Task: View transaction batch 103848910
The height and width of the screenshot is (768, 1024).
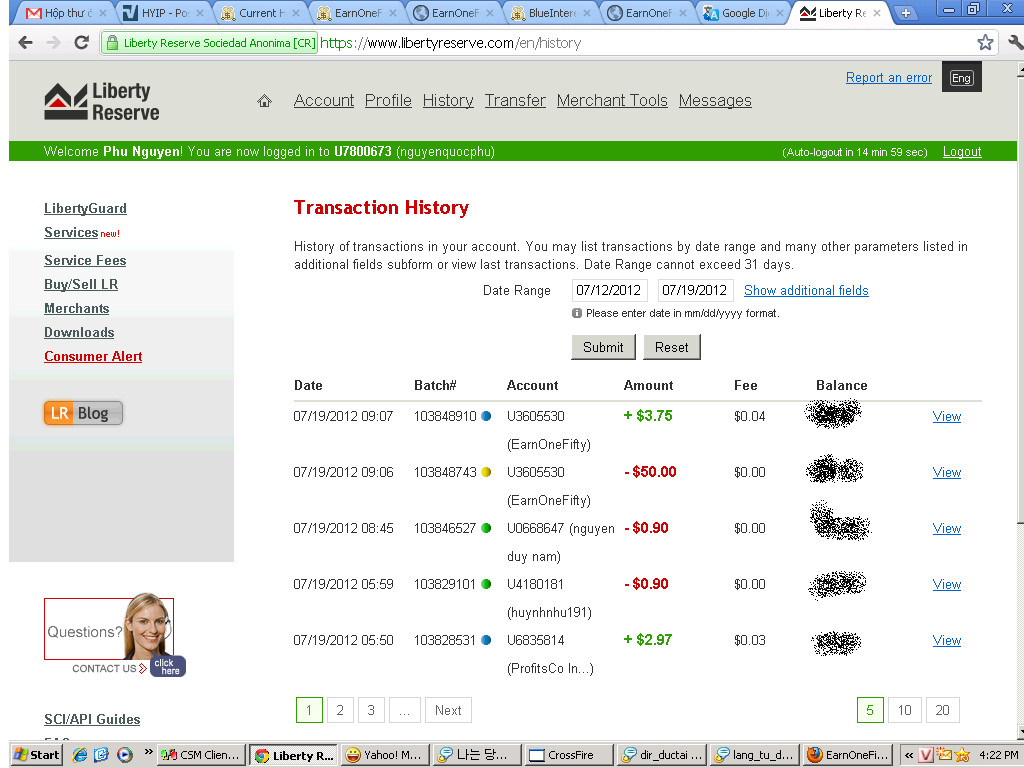Action: 946,416
